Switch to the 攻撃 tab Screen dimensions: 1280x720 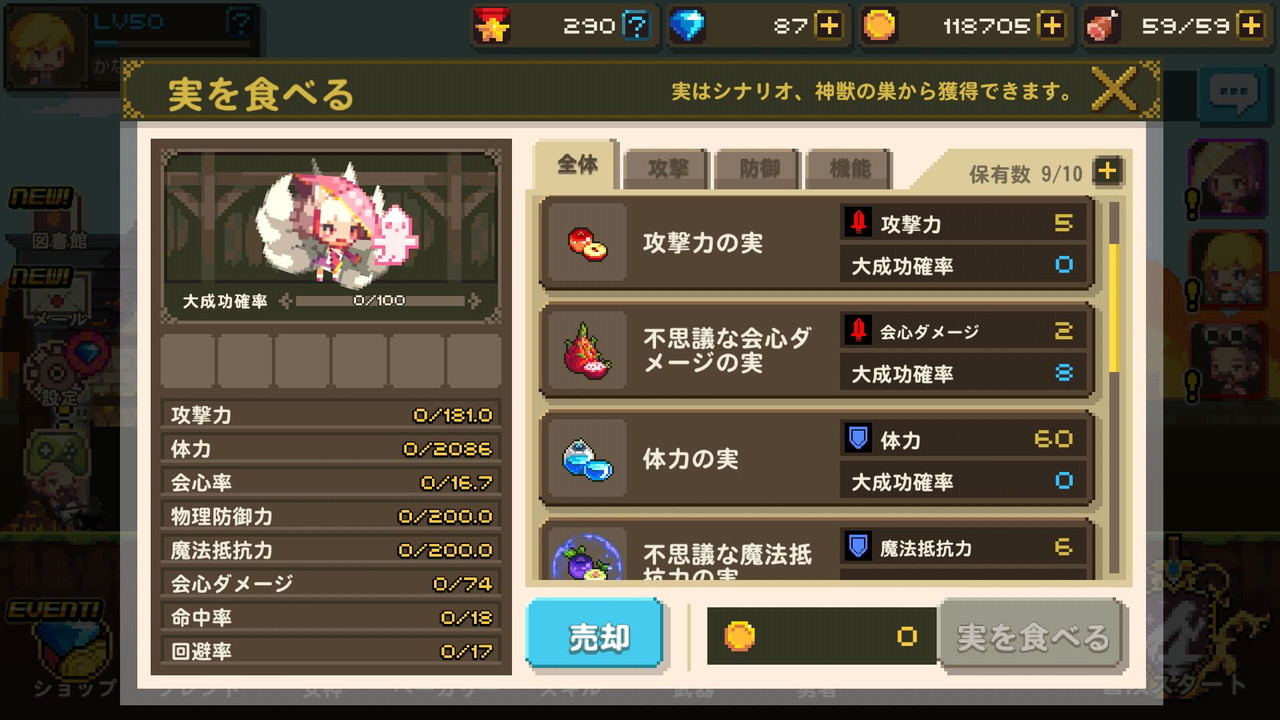pos(668,169)
